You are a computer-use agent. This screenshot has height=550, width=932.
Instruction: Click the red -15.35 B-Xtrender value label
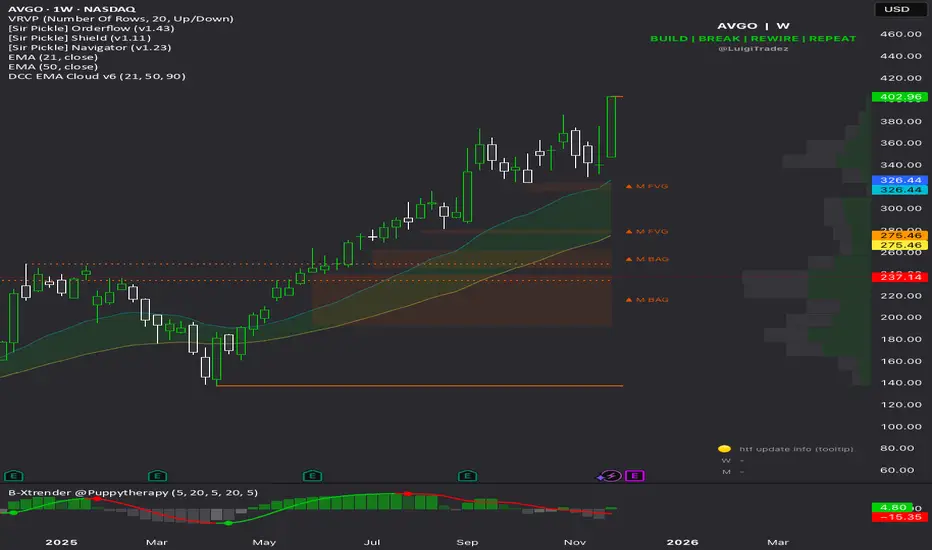pyautogui.click(x=900, y=517)
